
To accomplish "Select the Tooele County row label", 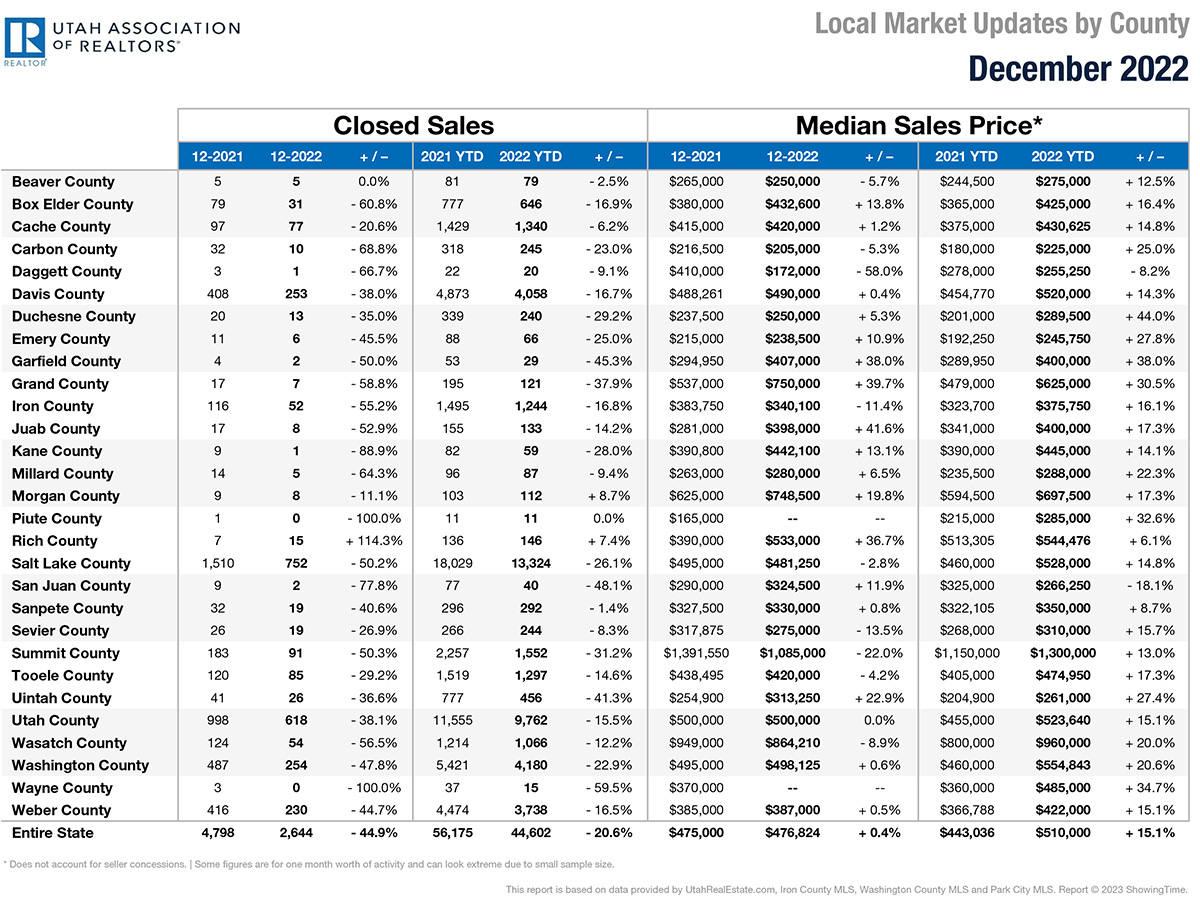I will coord(62,676).
